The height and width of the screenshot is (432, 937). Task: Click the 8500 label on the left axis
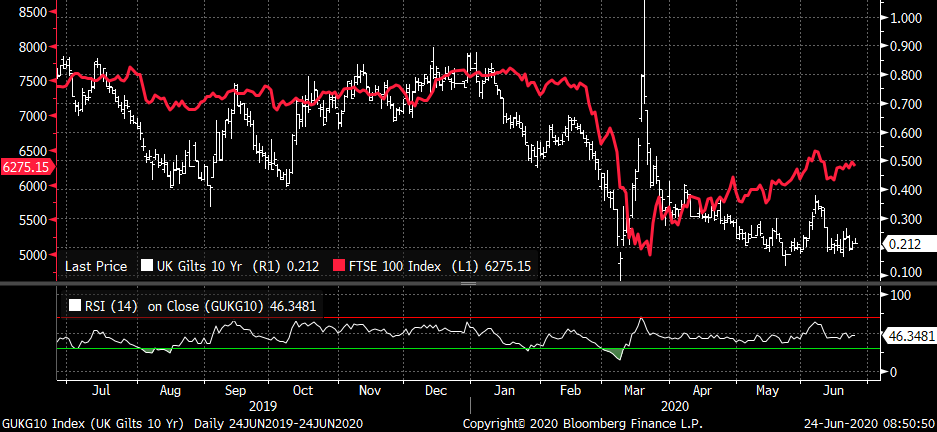(x=32, y=12)
